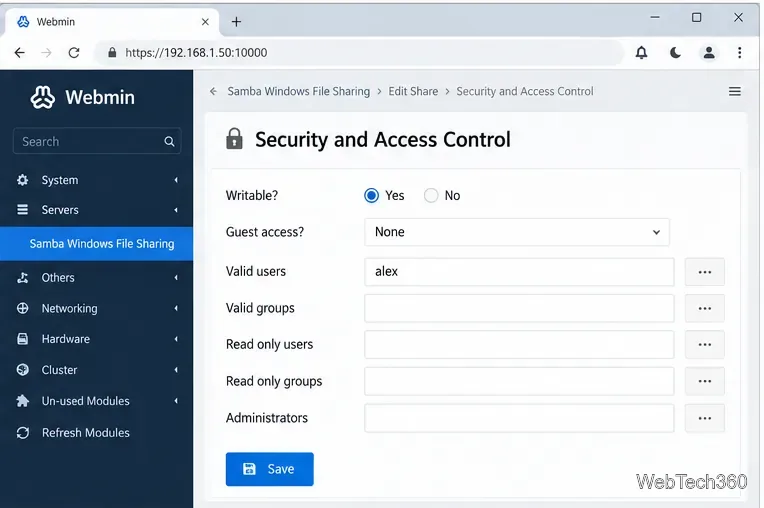764x508 pixels.
Task: Click the System gear icon
Action: [22, 180]
